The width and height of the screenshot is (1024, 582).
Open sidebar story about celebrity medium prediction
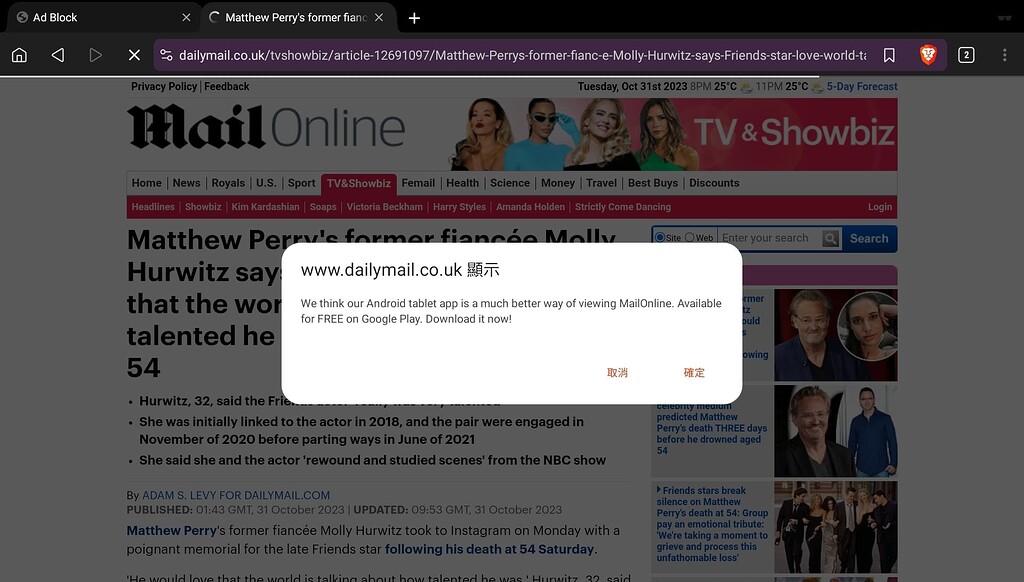coord(712,428)
